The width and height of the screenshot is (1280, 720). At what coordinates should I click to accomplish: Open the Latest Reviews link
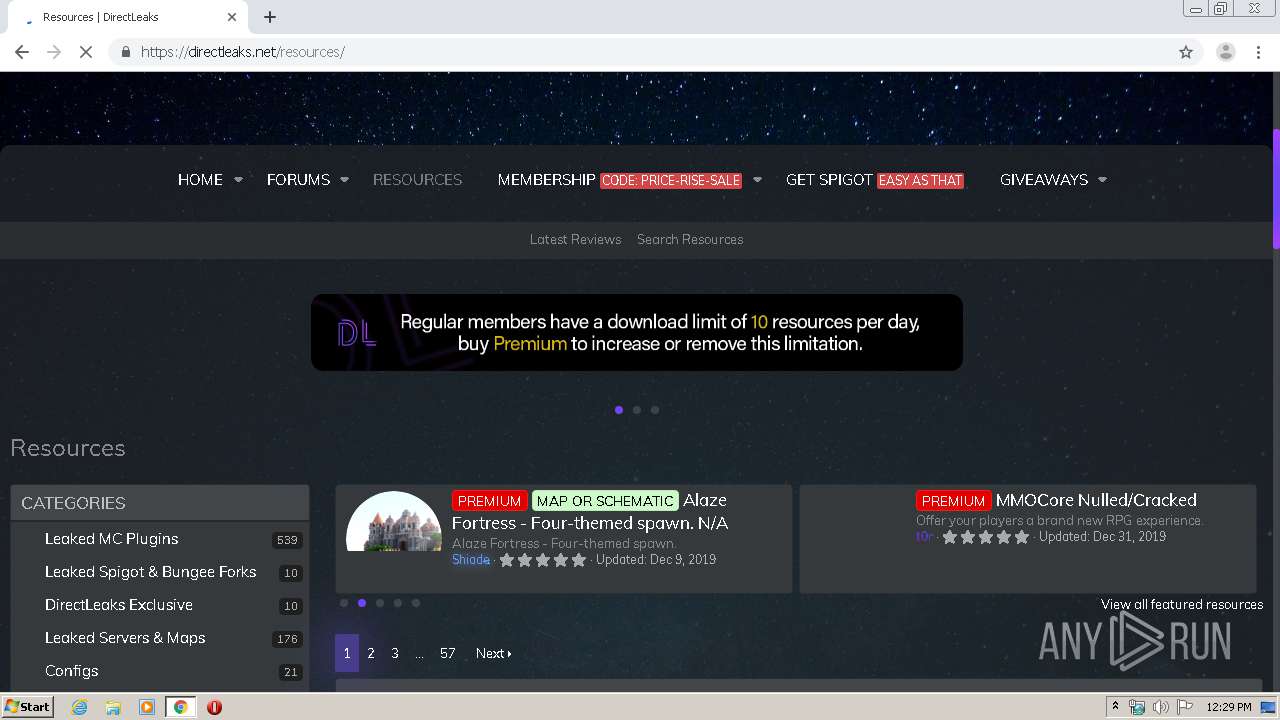click(x=575, y=239)
